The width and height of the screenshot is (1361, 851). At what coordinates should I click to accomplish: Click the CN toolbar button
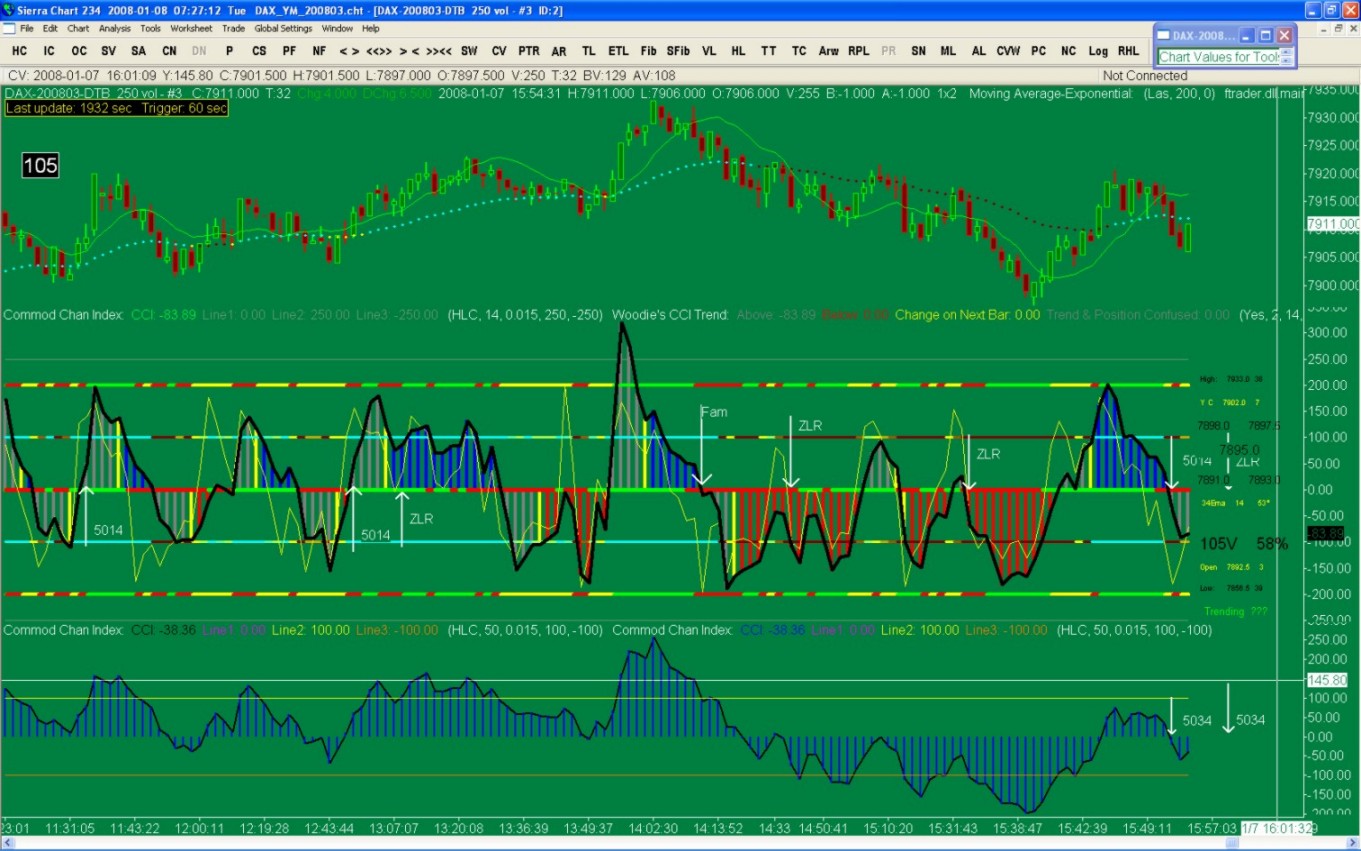tap(169, 51)
